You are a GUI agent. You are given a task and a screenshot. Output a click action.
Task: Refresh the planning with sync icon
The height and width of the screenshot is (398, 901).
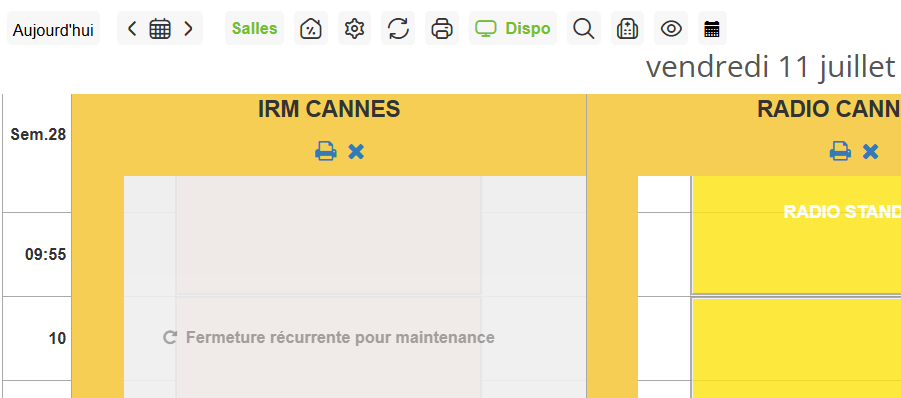coord(398,28)
